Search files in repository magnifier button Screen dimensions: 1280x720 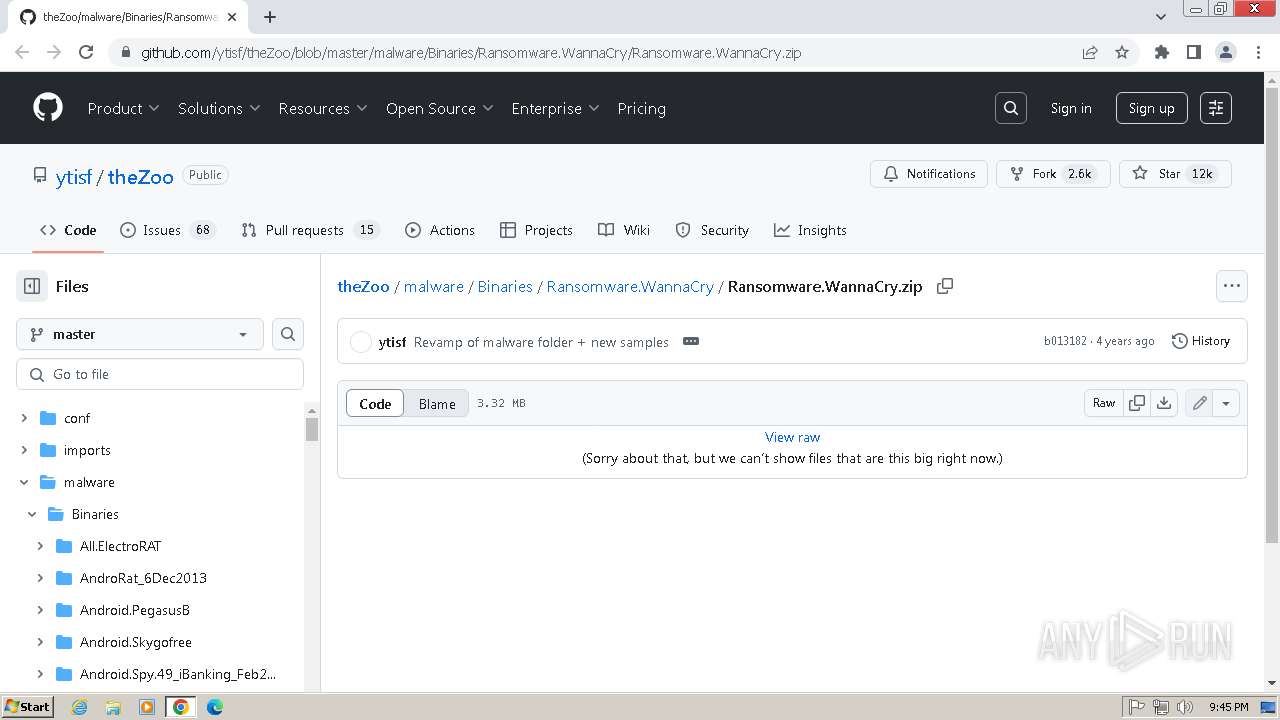(288, 334)
